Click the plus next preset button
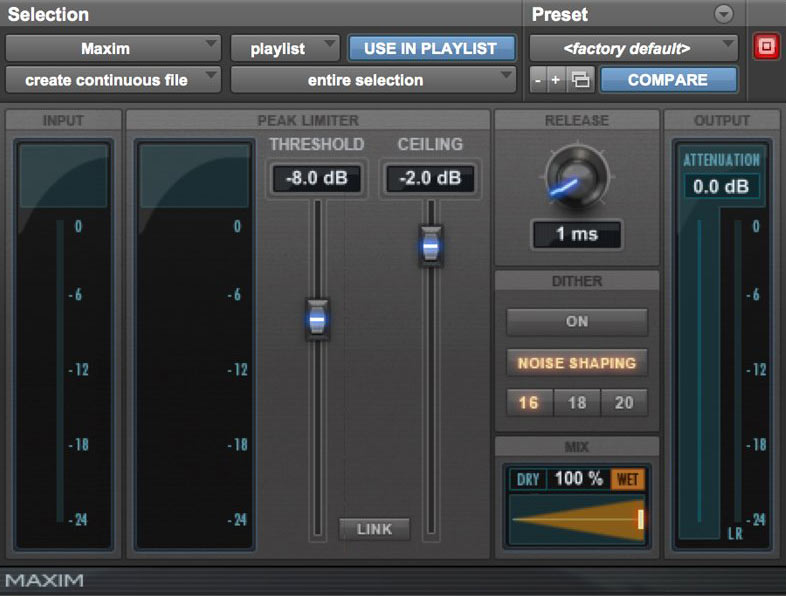786x596 pixels. (556, 80)
